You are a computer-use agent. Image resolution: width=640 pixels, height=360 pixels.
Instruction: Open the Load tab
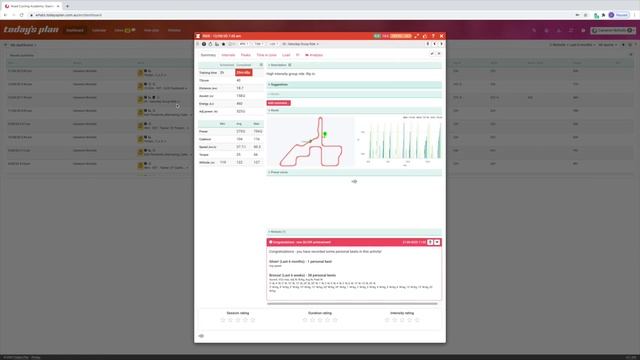point(286,55)
